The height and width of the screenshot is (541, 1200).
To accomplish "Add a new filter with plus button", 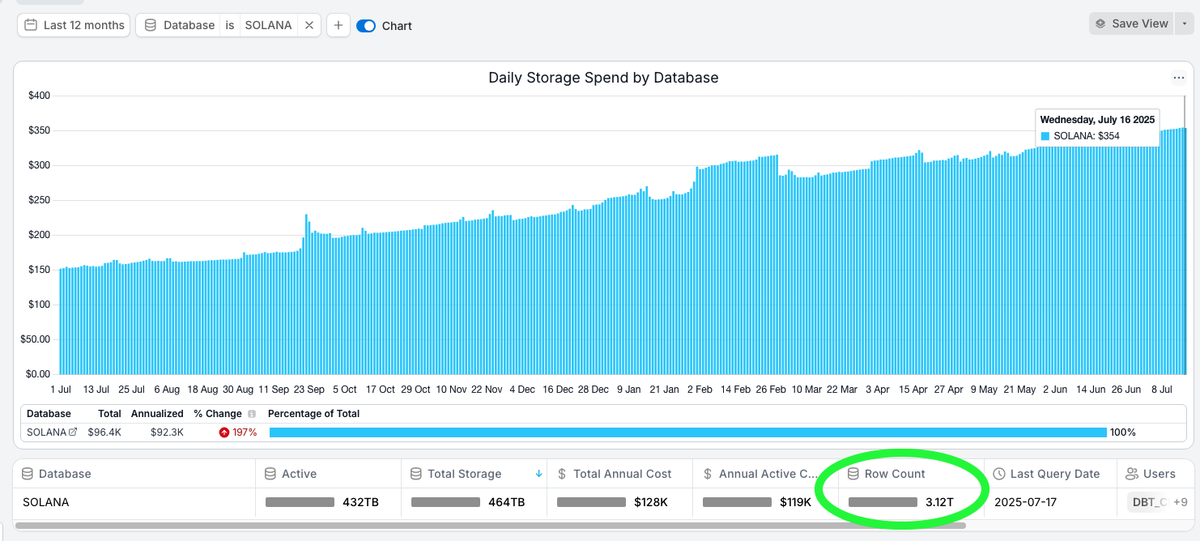I will (337, 25).
